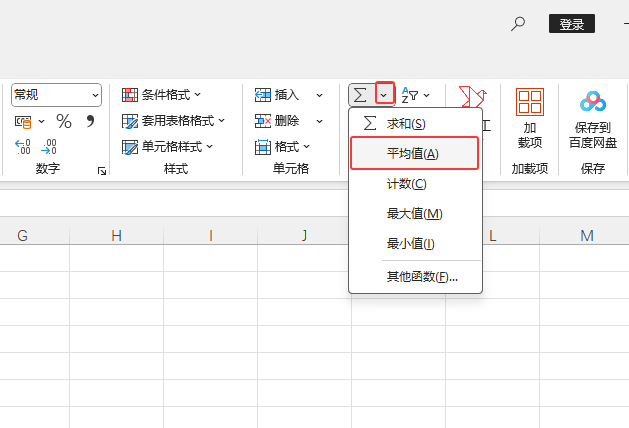Click the decrease decimal icon
The height and width of the screenshot is (428, 629).
pos(49,146)
